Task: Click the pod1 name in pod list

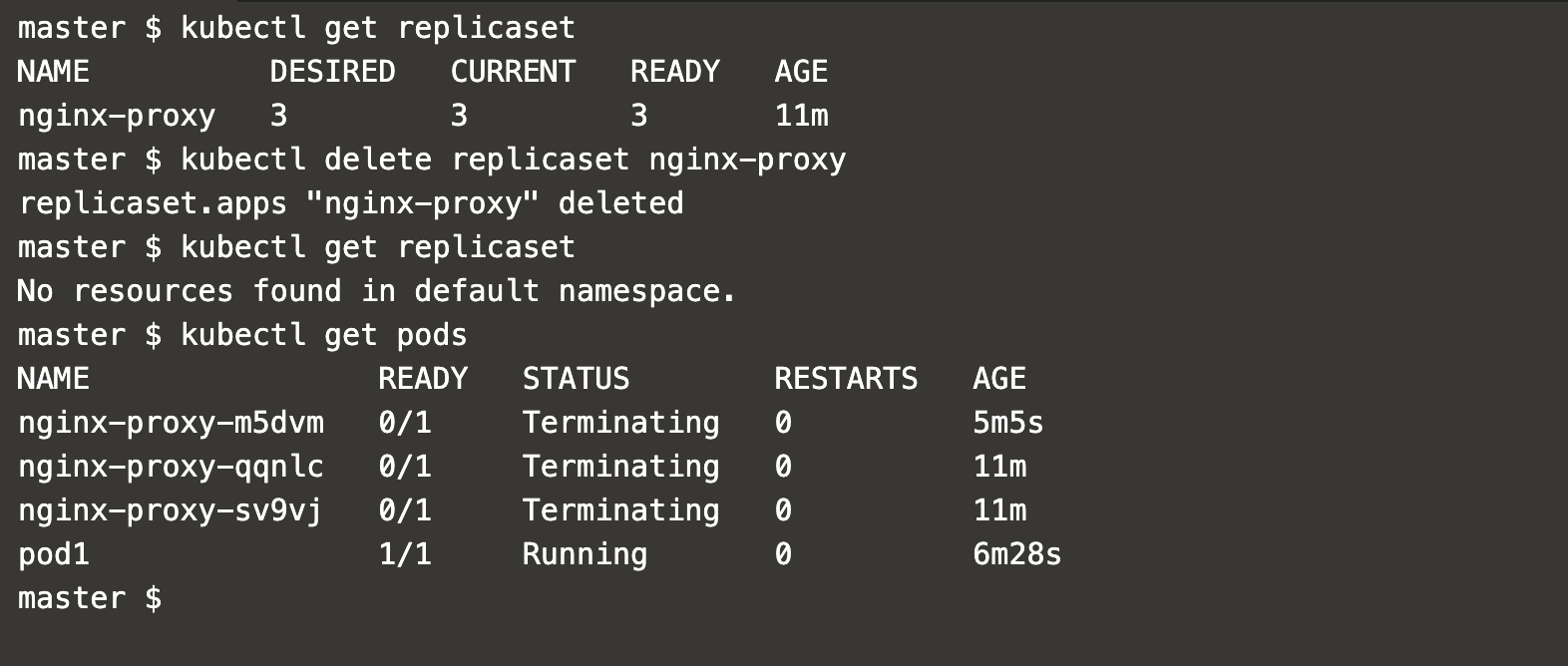Action: [x=54, y=554]
